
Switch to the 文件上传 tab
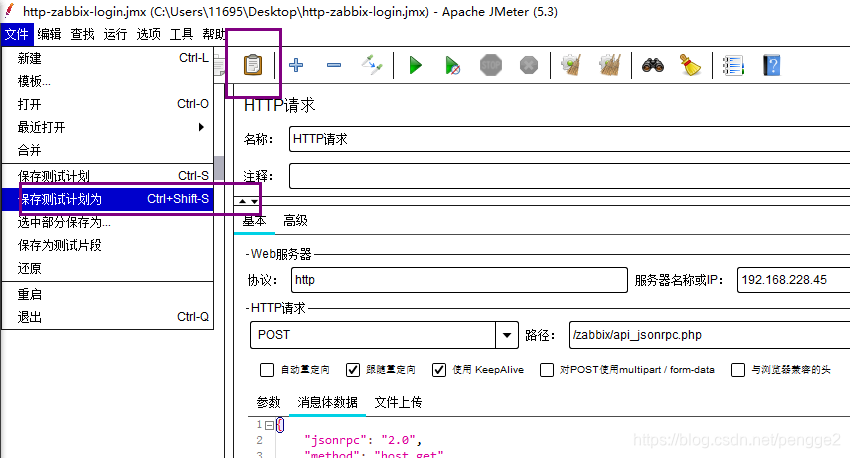(398, 402)
